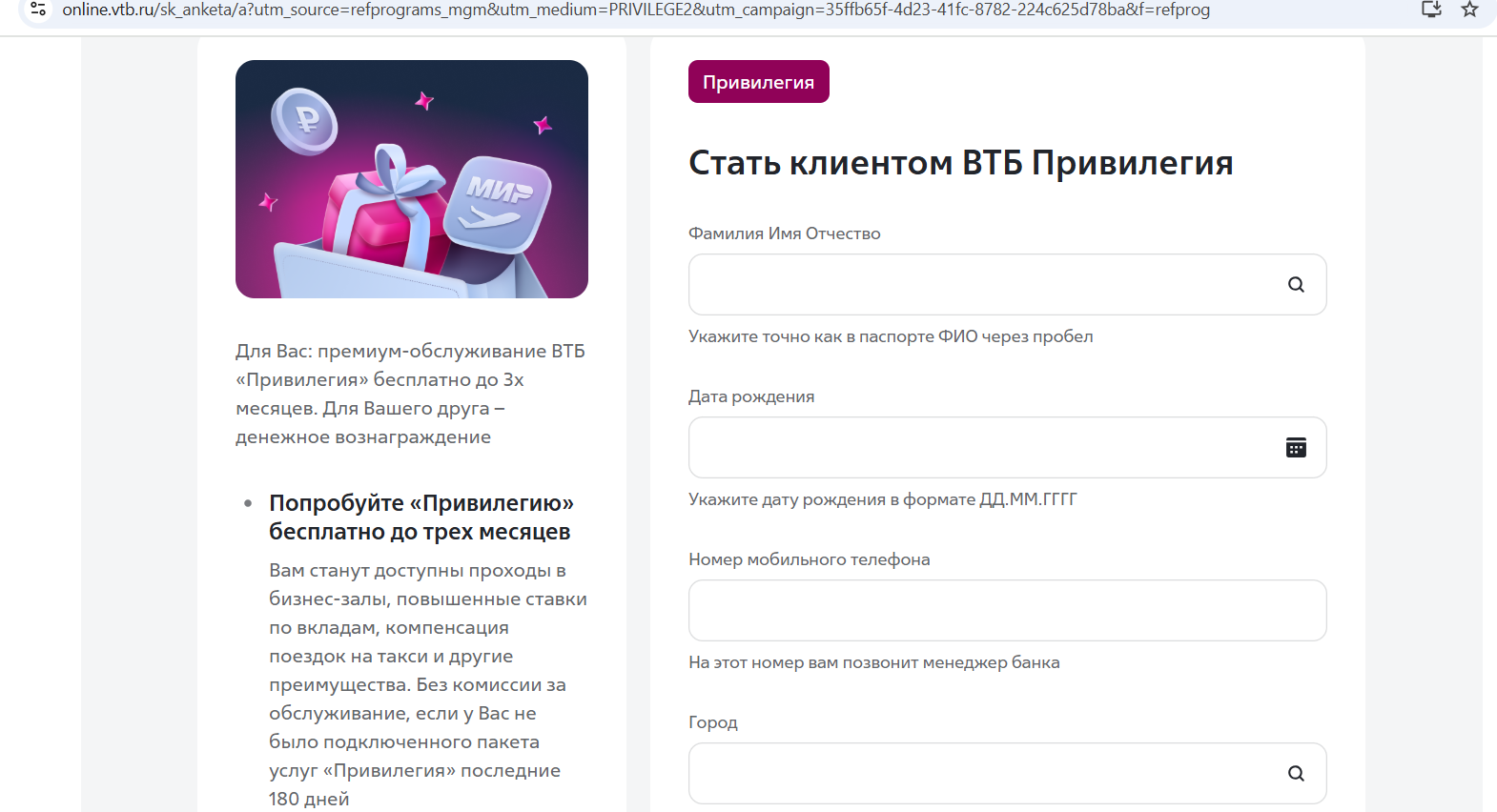Screen dimensions: 1497x812
Task: Click the label Город
Action: [713, 722]
